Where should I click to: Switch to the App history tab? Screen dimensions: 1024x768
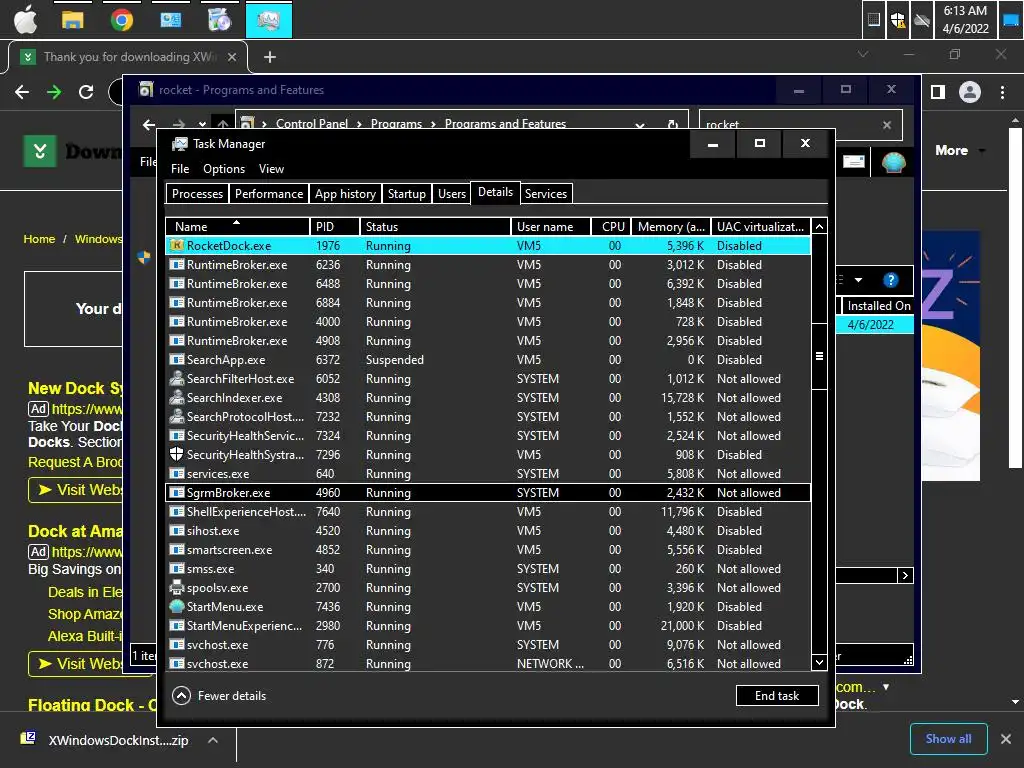pos(345,194)
